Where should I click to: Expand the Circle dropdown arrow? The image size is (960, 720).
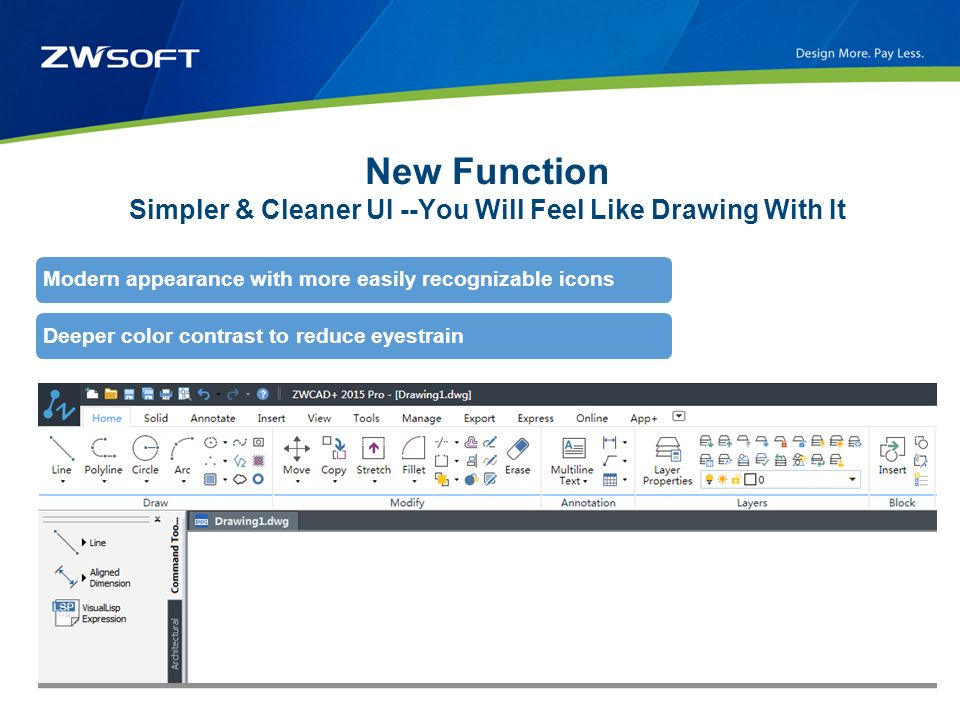click(146, 482)
